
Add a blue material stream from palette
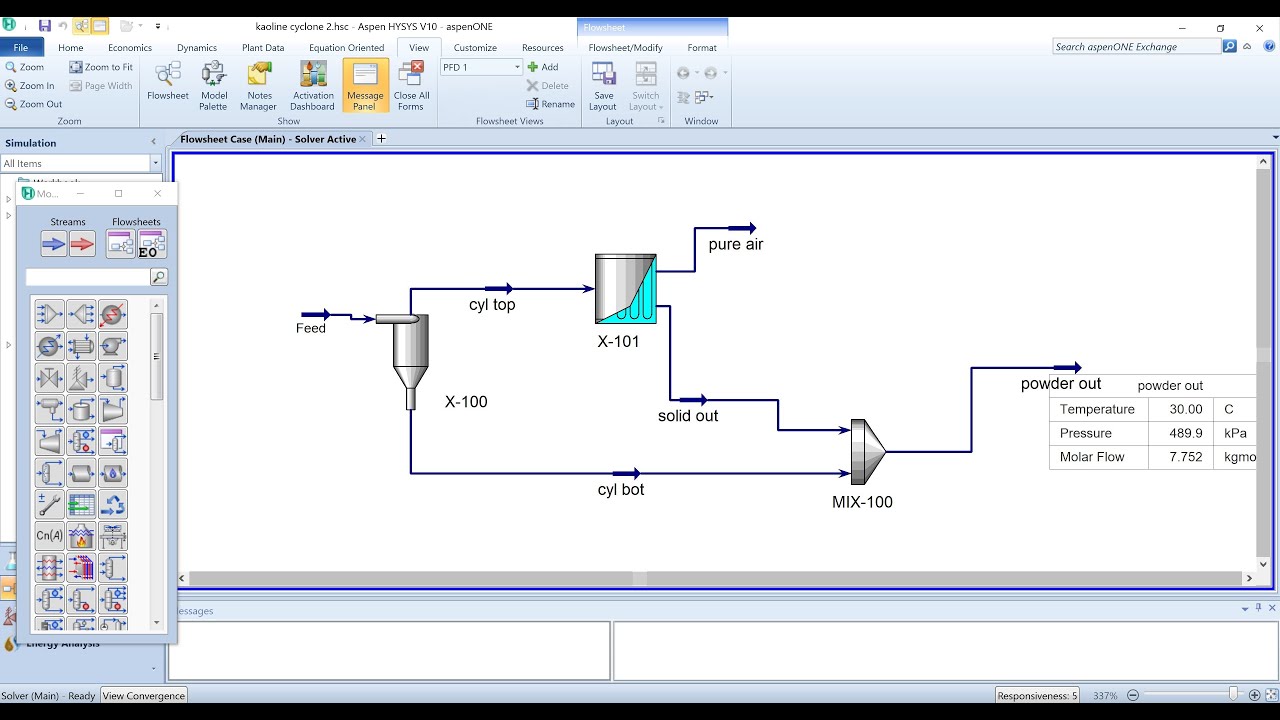(54, 243)
